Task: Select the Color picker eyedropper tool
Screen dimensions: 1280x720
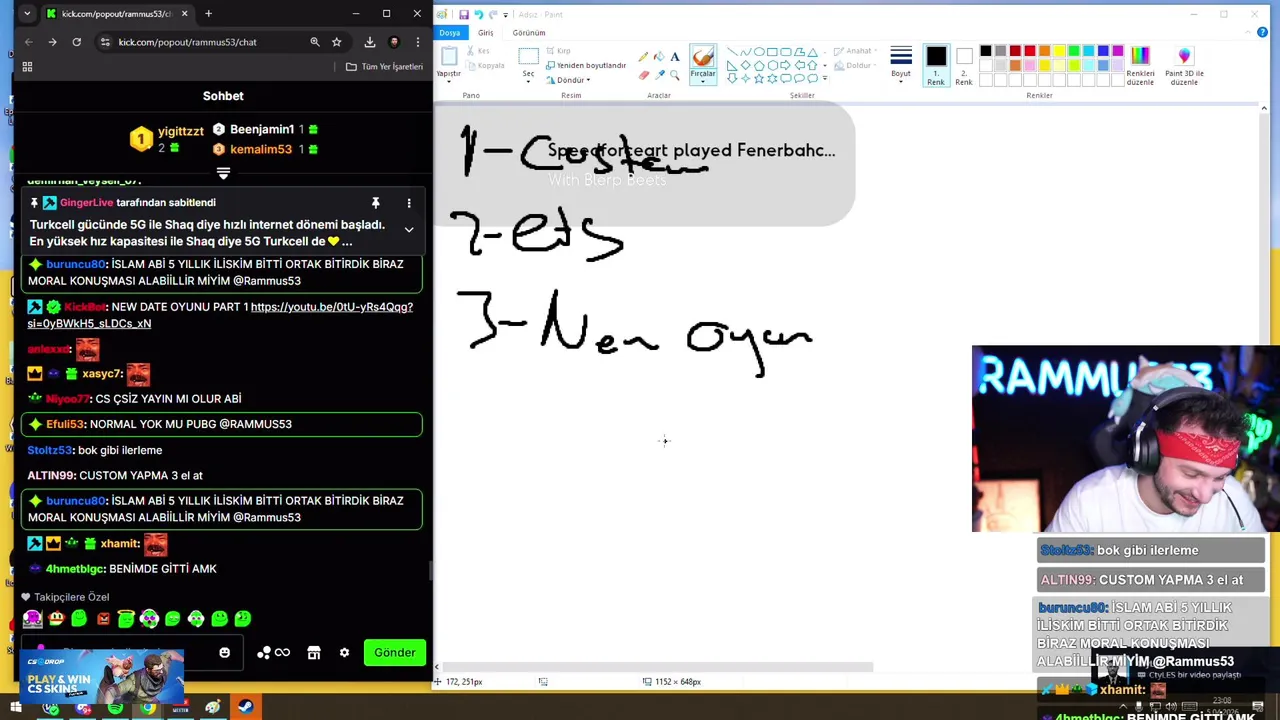Action: point(659,74)
